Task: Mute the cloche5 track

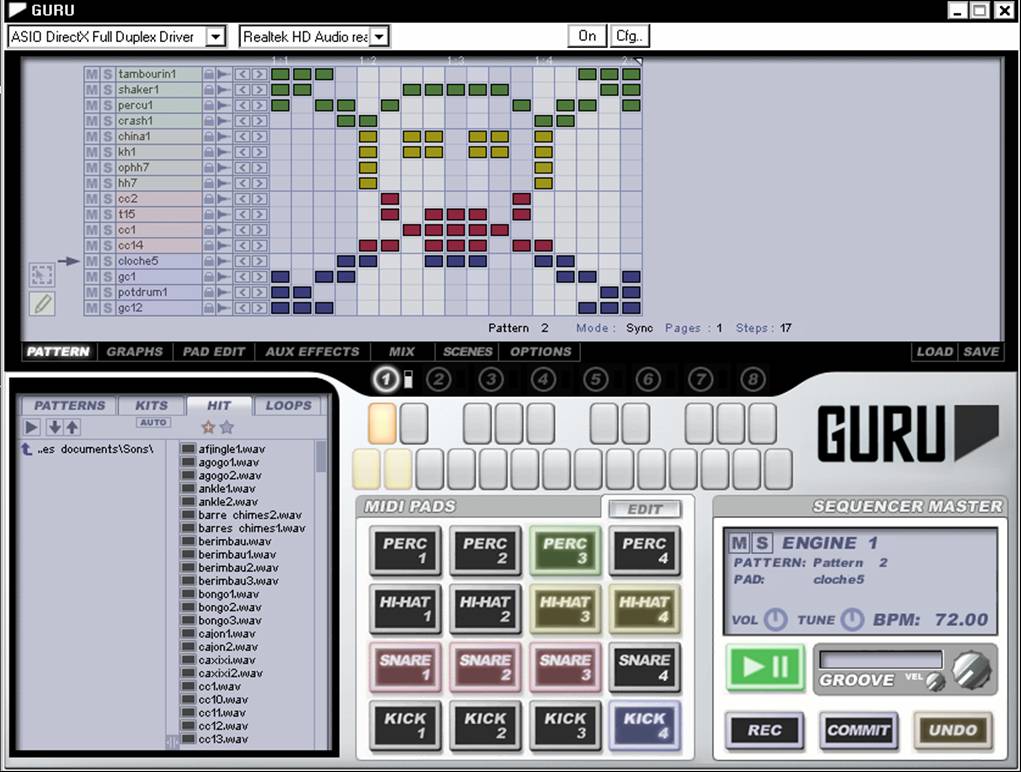Action: click(x=92, y=261)
